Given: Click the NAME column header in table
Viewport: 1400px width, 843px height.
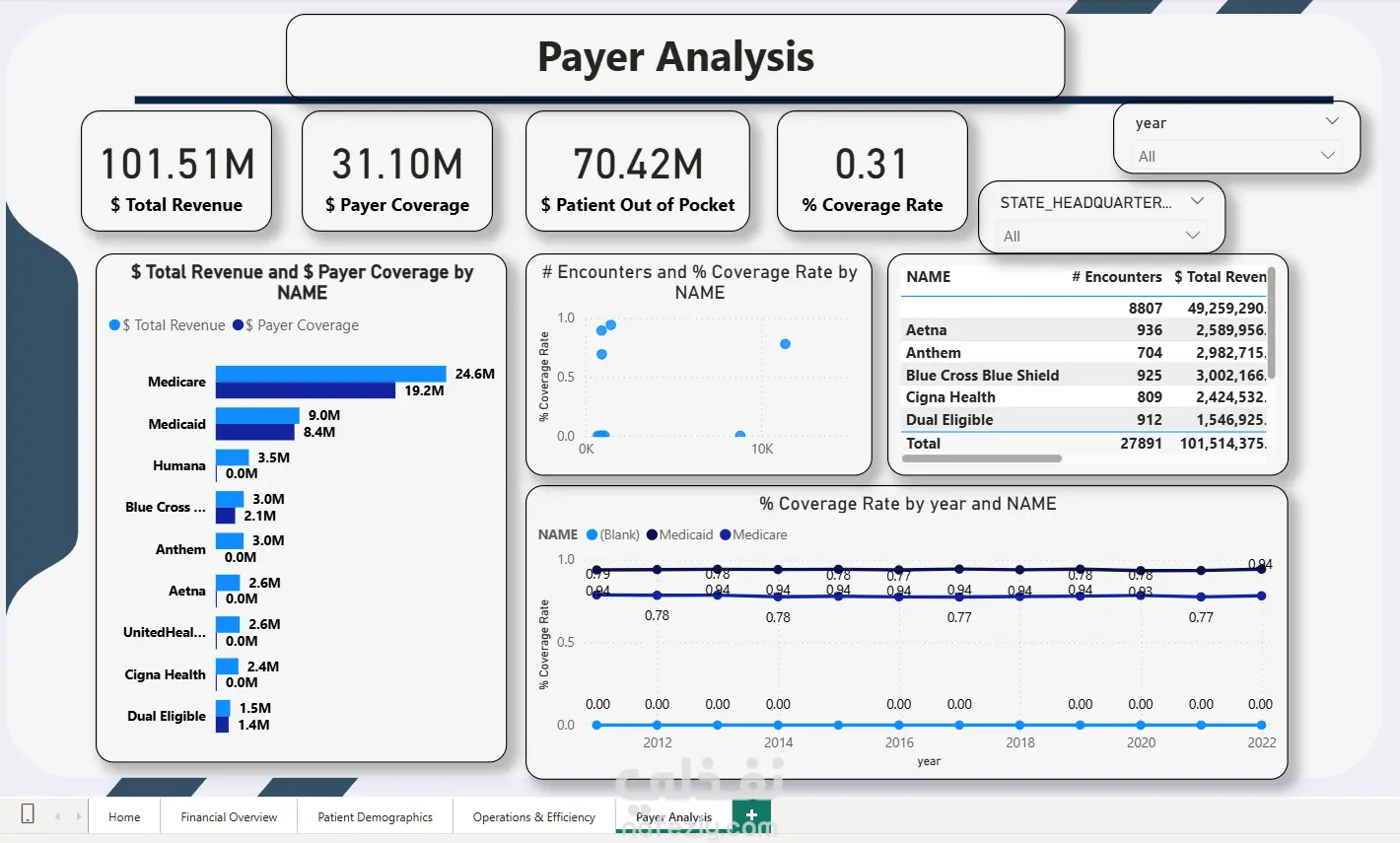Looking at the screenshot, I should click(928, 277).
